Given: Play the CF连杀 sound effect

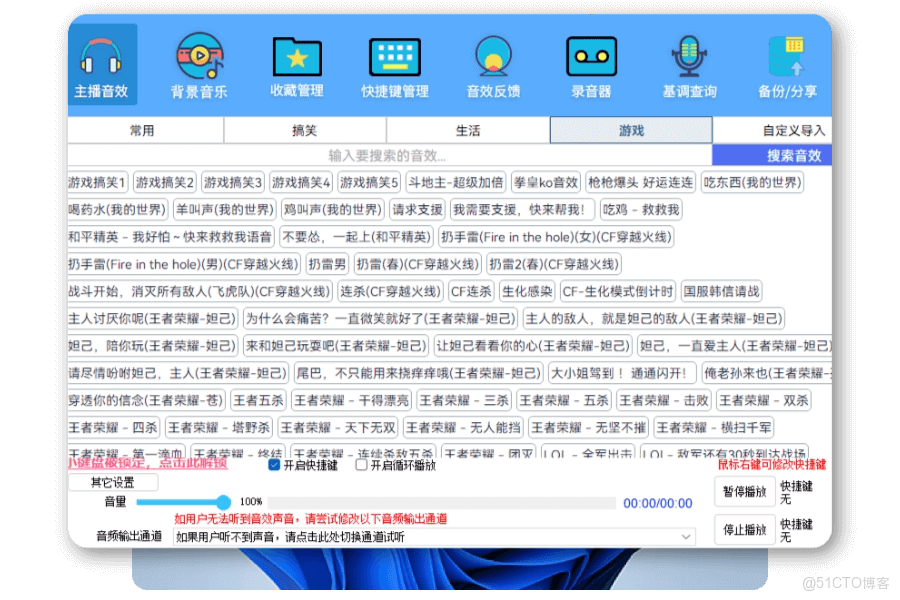Looking at the screenshot, I should (471, 291).
